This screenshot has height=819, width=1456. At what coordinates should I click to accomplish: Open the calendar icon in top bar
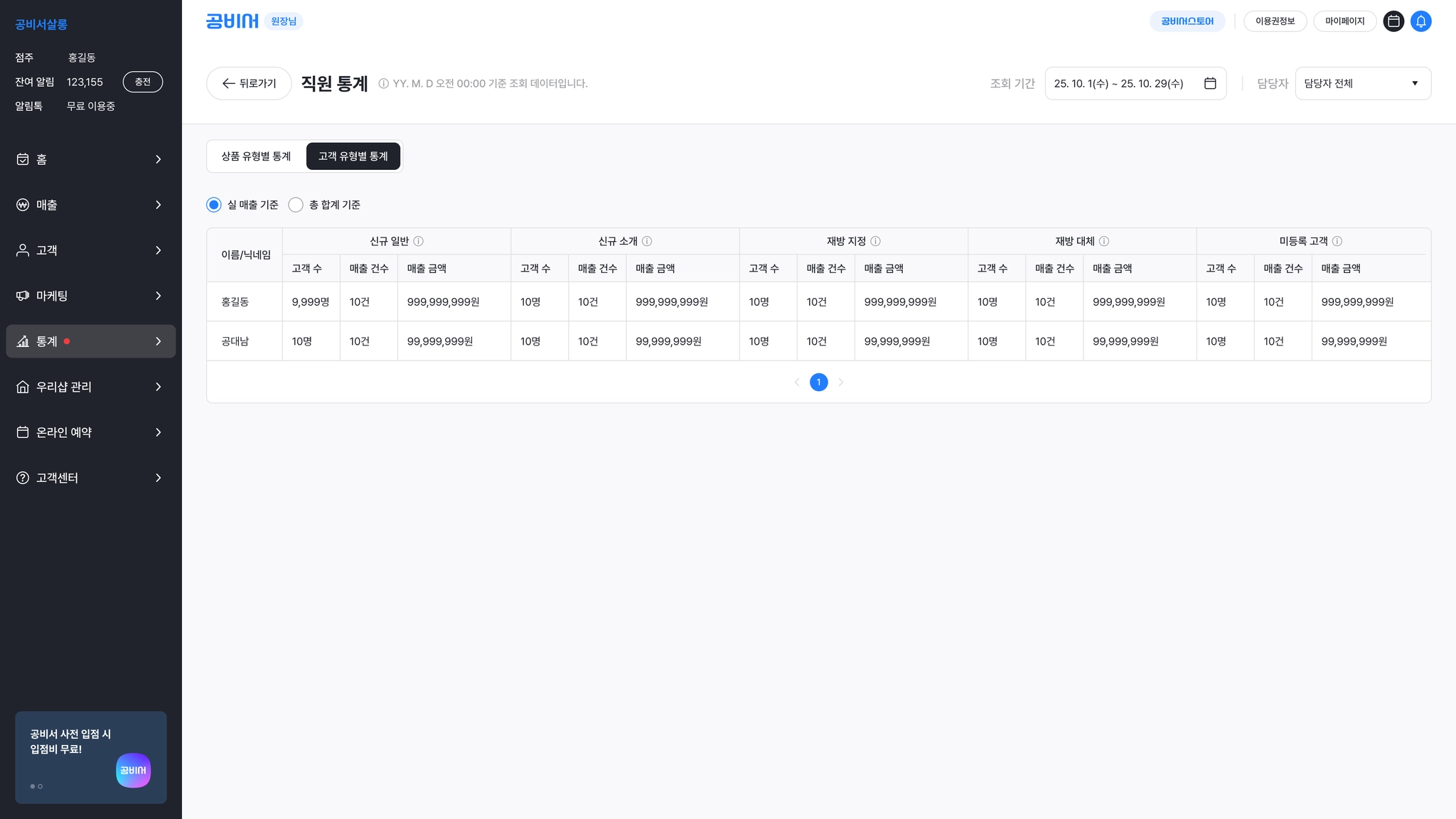1393,21
